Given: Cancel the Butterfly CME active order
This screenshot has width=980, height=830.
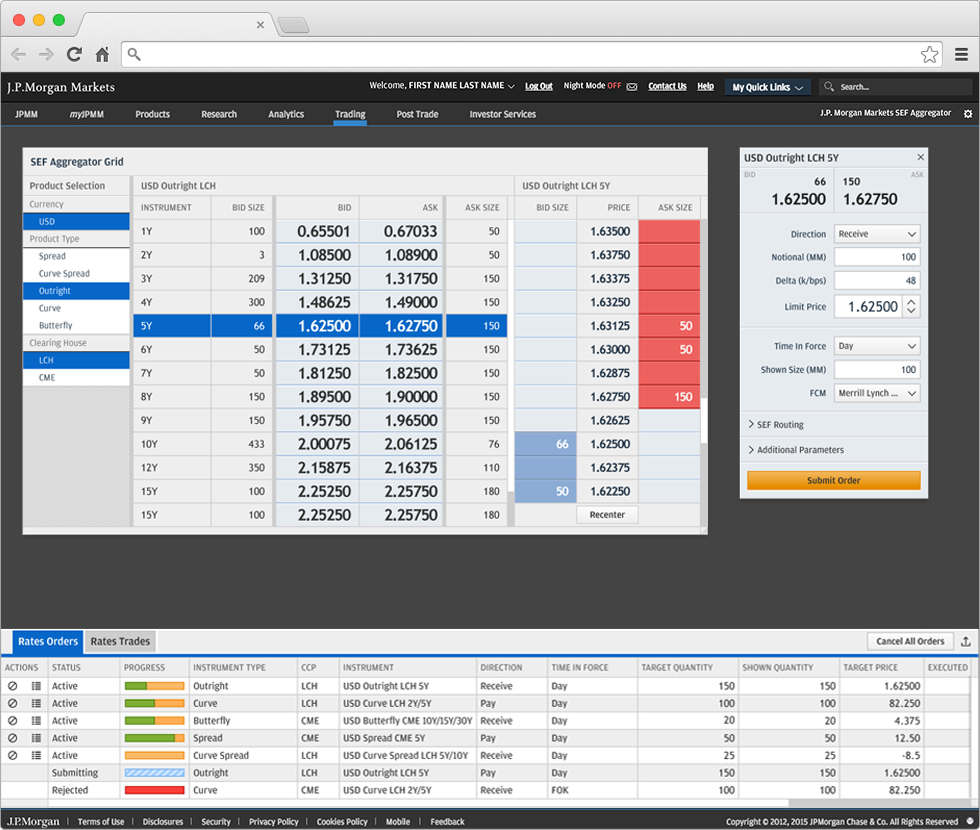Looking at the screenshot, I should point(12,721).
